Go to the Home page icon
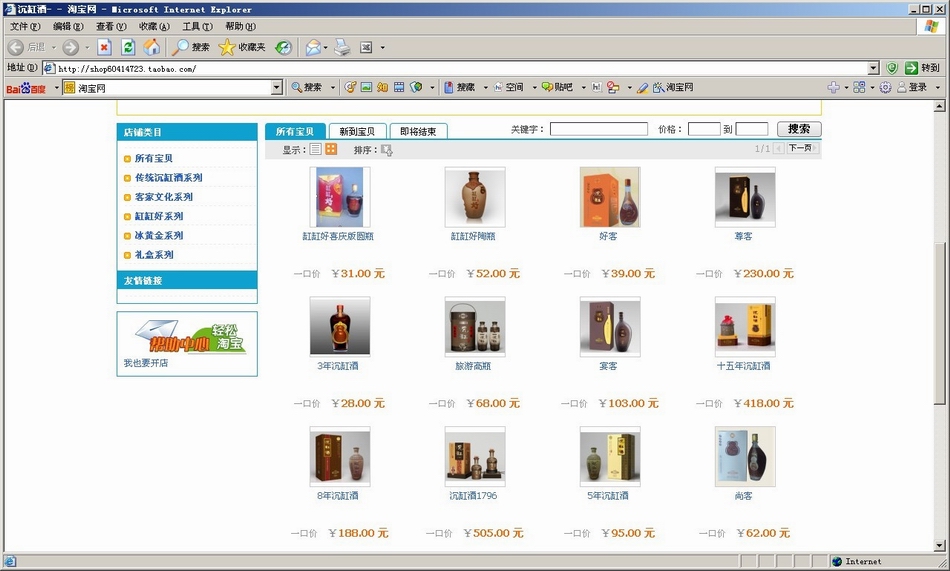 pos(151,47)
